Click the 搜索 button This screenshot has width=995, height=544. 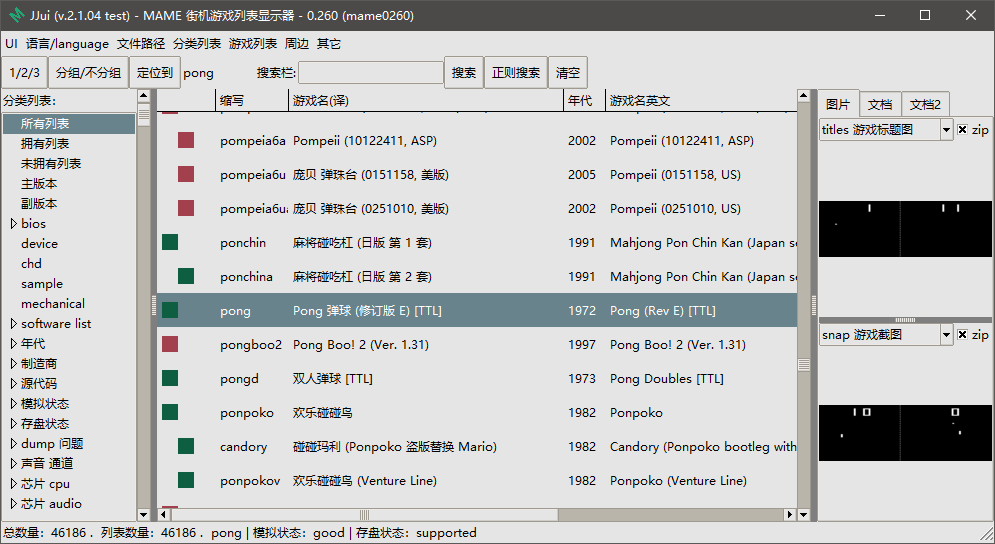click(x=464, y=72)
